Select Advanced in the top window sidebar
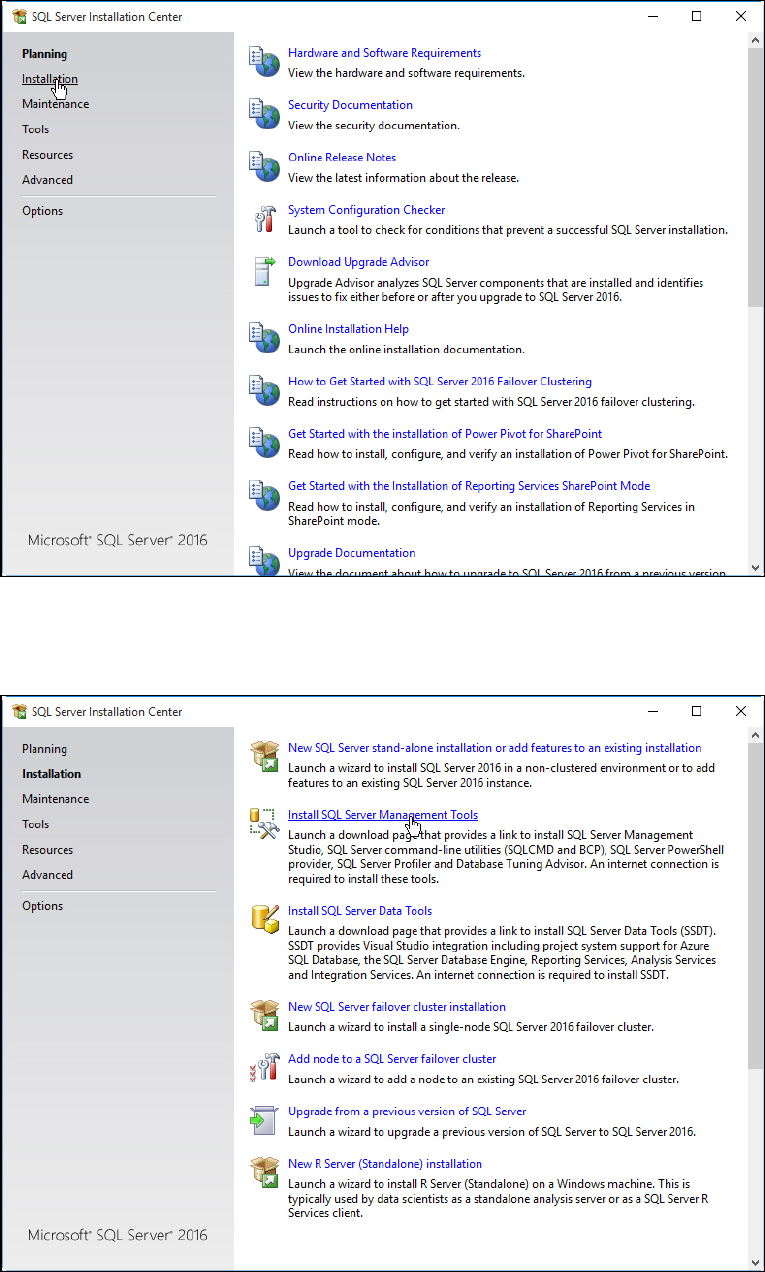 [x=47, y=180]
